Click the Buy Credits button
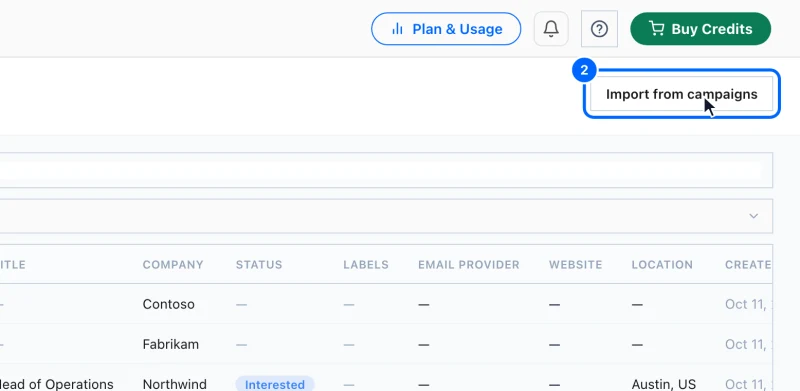This screenshot has height=391, width=800. click(x=701, y=29)
